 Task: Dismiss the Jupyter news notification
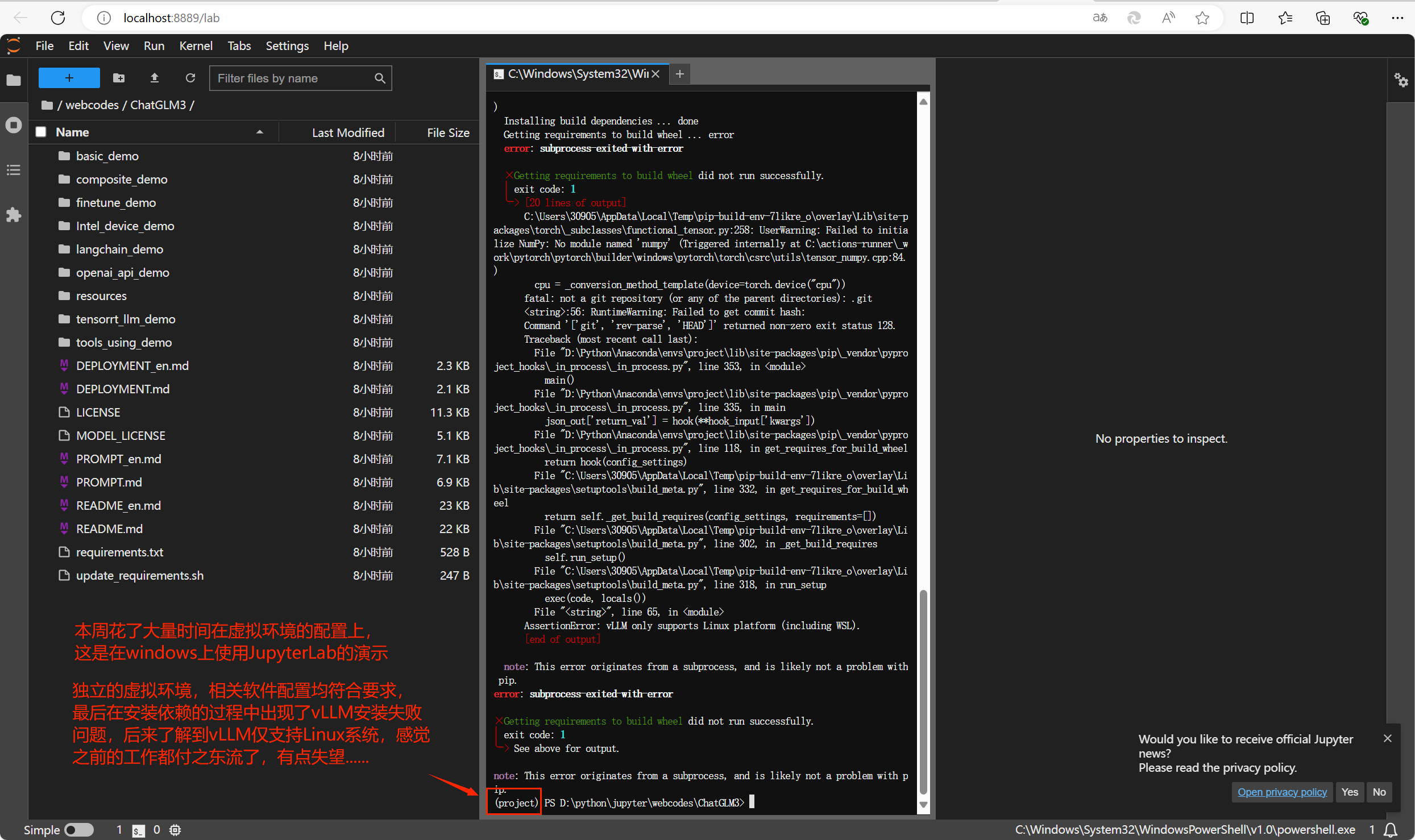1388,738
